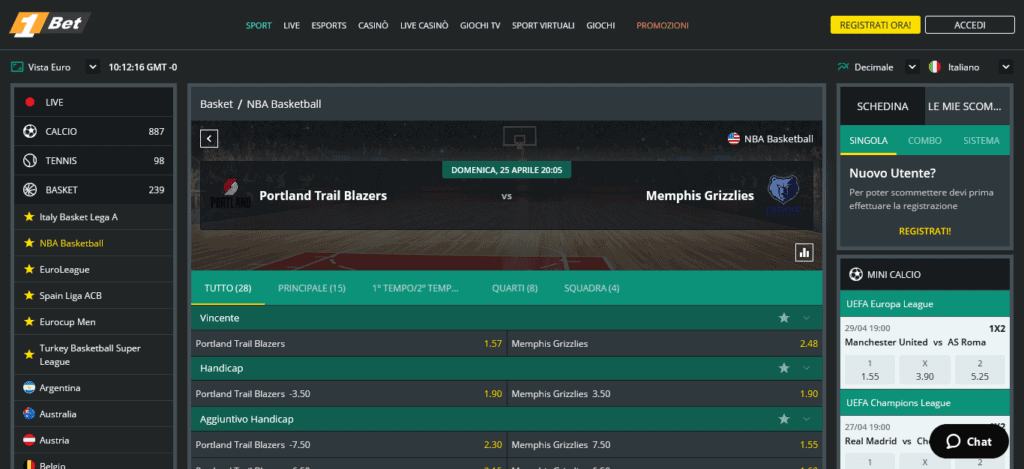This screenshot has width=1024, height=469.
Task: Select the TUTTO (28) tab
Action: (x=228, y=288)
